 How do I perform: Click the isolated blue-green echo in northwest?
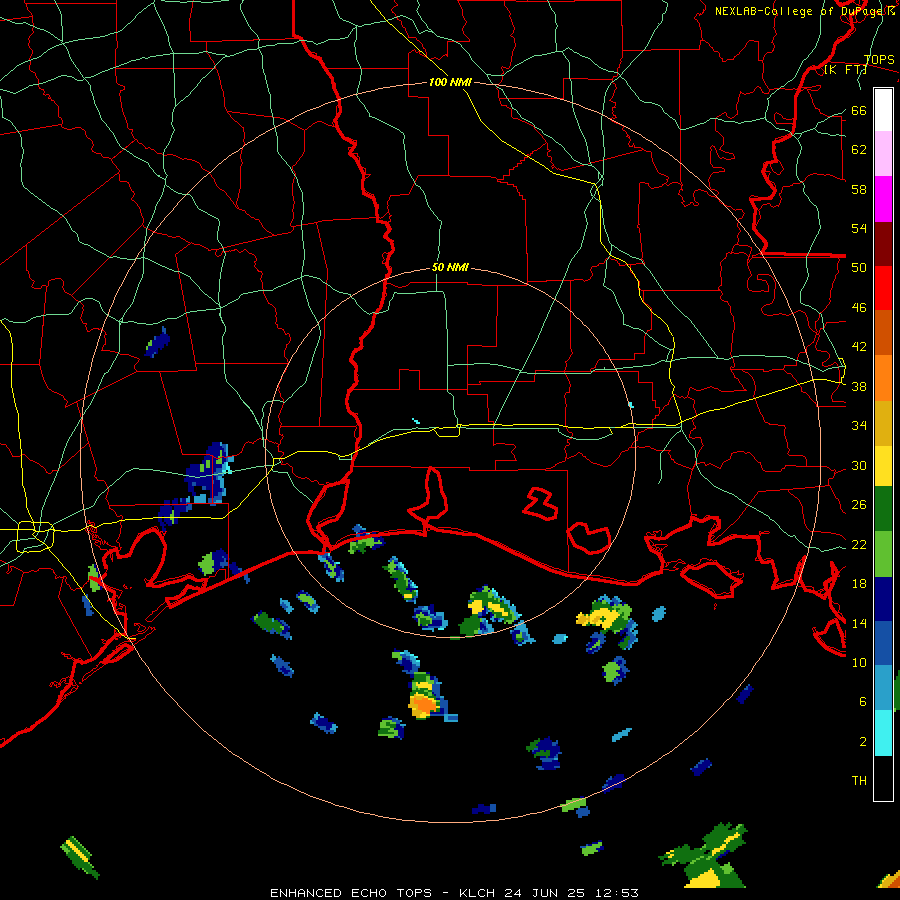(x=157, y=343)
